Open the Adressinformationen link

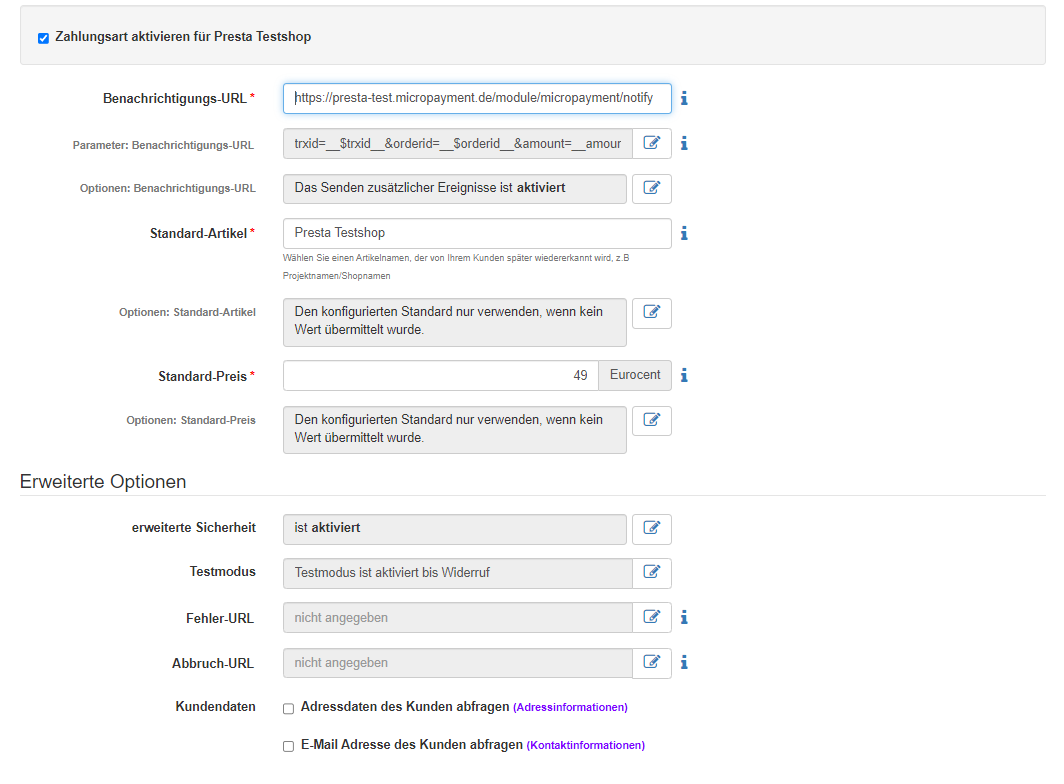570,707
